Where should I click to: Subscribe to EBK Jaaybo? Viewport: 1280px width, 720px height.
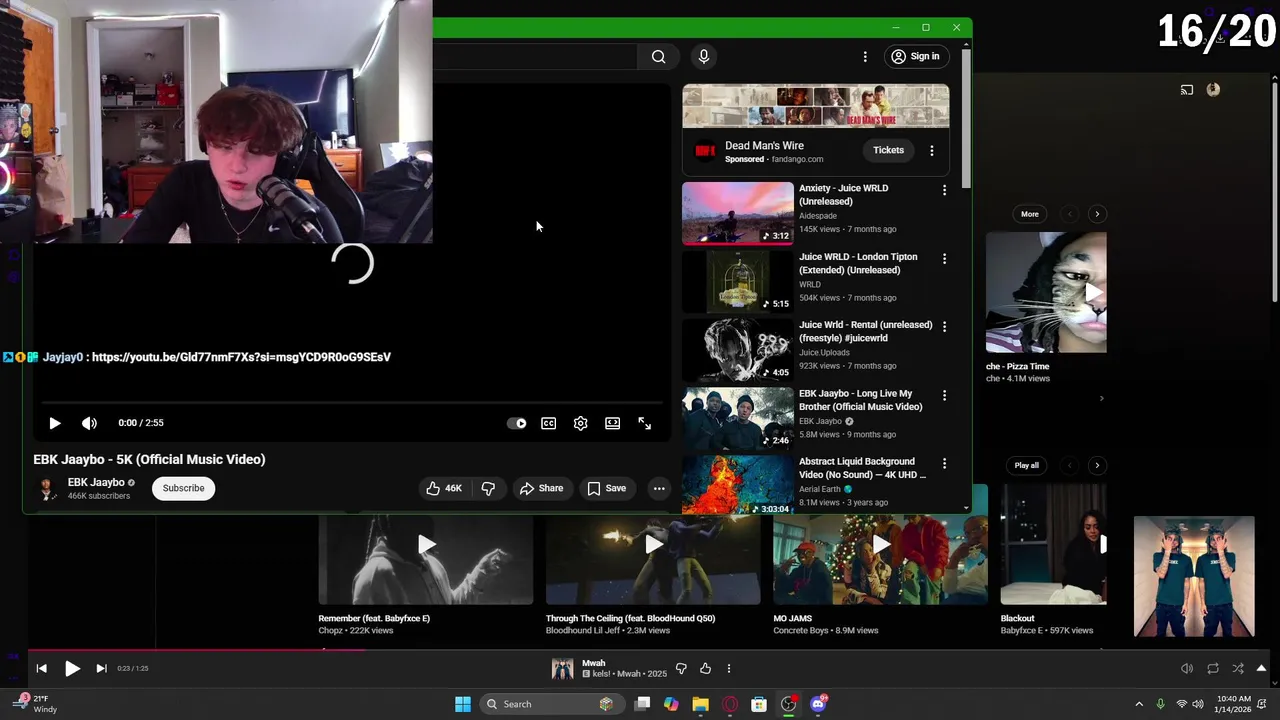tap(183, 488)
